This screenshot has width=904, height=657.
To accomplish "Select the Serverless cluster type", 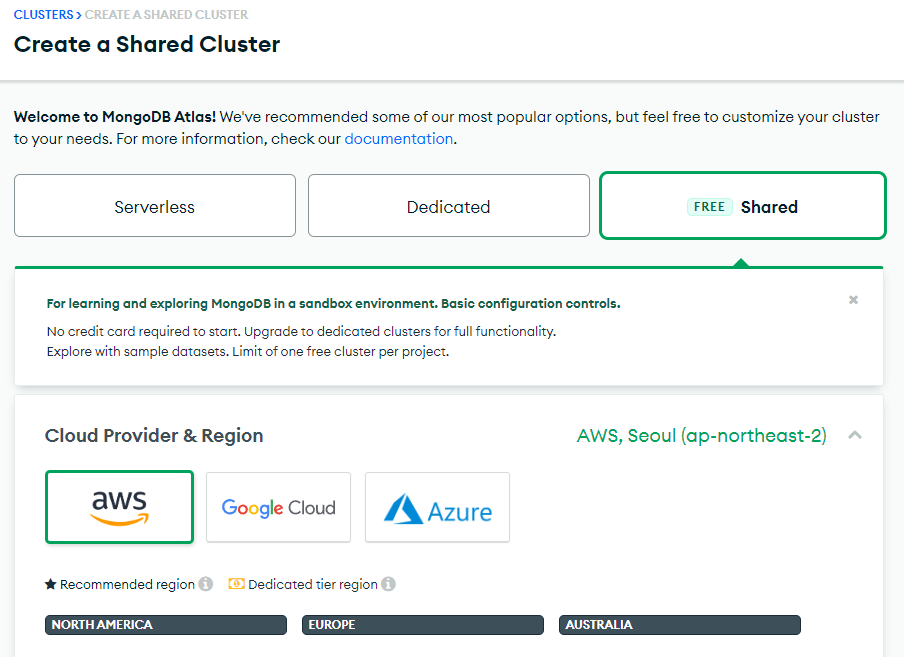I will [155, 206].
